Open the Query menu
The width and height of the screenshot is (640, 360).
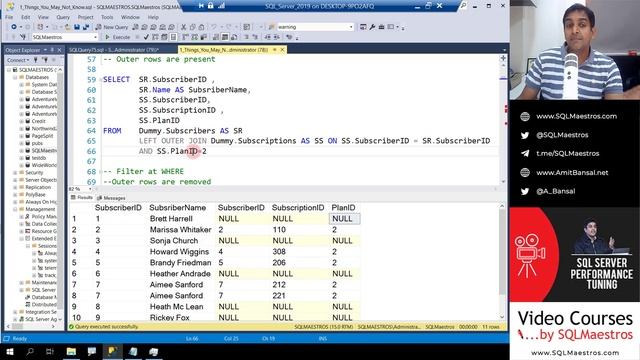pyautogui.click(x=63, y=17)
